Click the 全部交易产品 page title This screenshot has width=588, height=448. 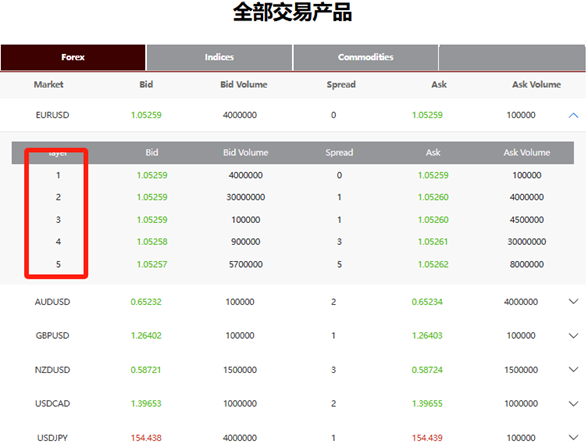pos(292,12)
